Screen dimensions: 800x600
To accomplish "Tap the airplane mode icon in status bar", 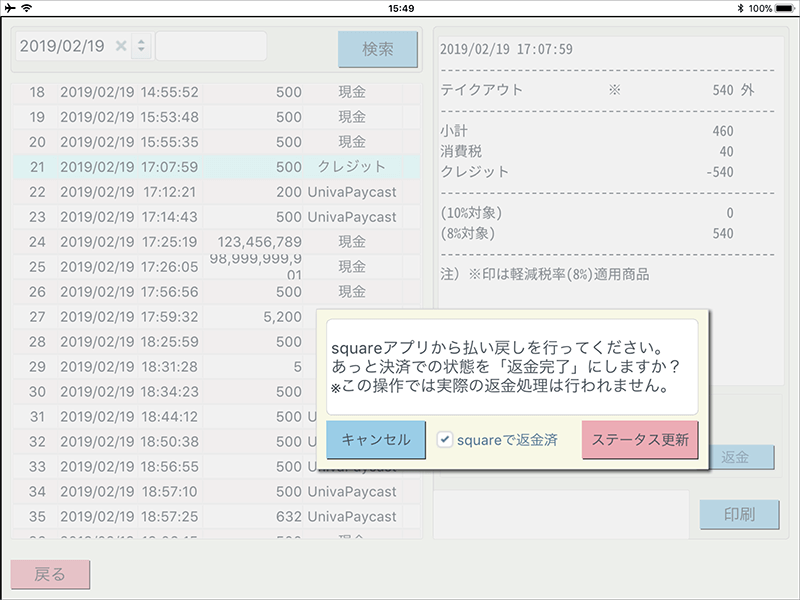I will [x=10, y=7].
